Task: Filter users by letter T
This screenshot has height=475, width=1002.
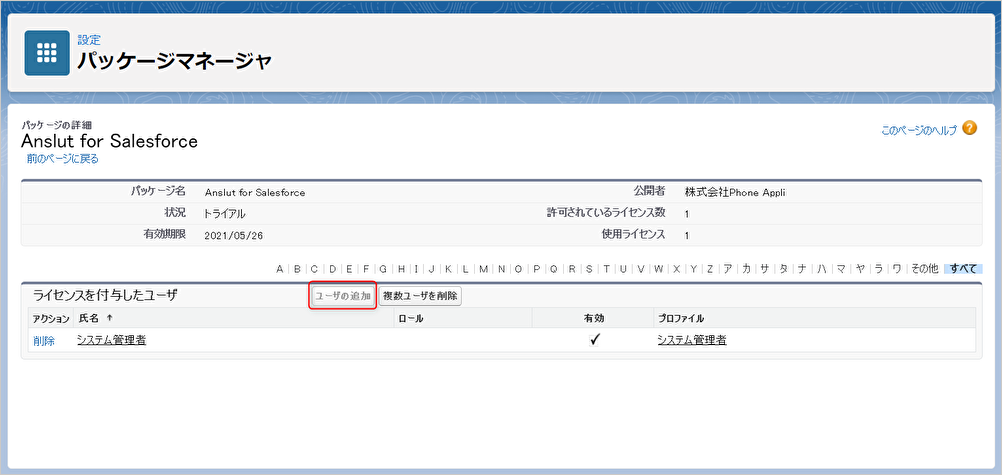Action: click(x=606, y=269)
